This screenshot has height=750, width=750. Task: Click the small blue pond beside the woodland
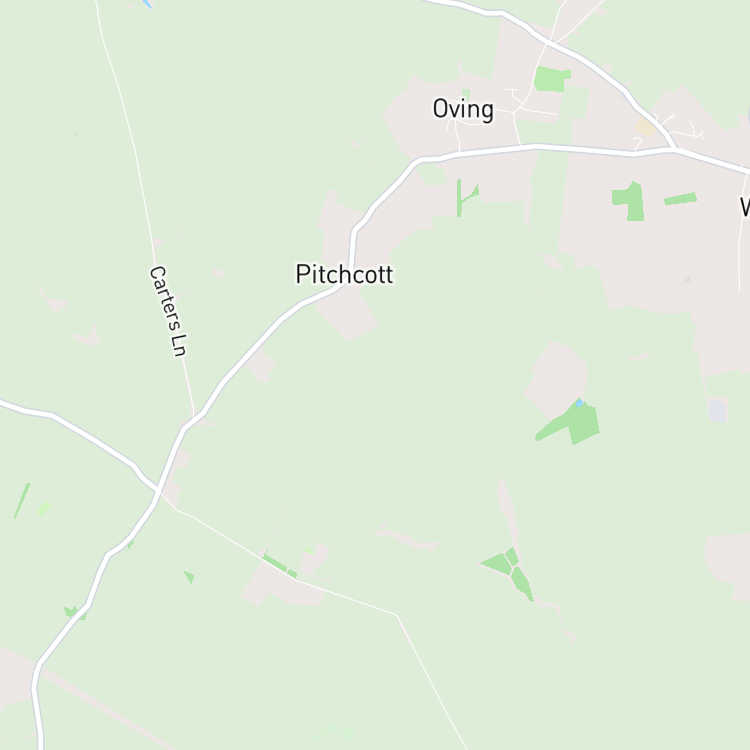pyautogui.click(x=579, y=403)
